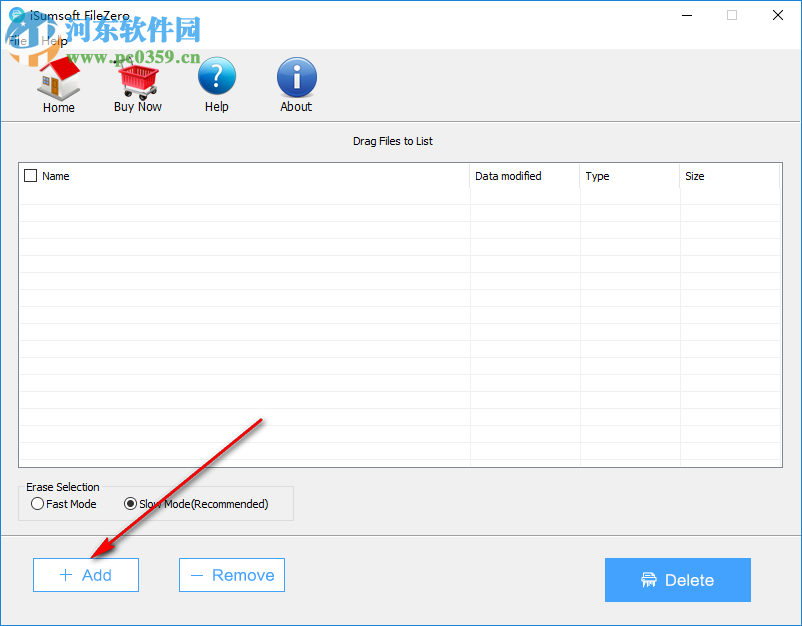
Task: Click the Type column header
Action: (x=597, y=176)
